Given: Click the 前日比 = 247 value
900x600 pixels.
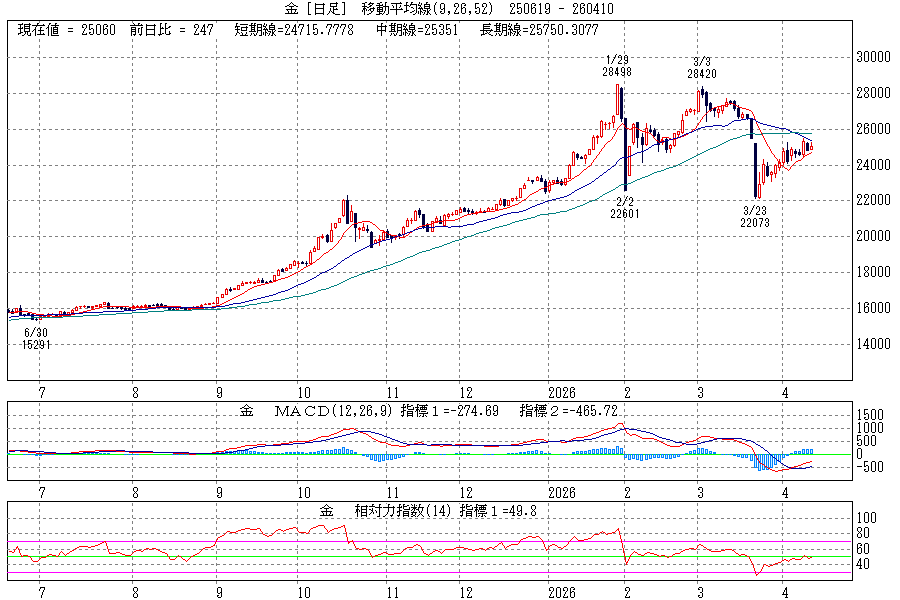Looking at the screenshot, I should coord(171,30).
